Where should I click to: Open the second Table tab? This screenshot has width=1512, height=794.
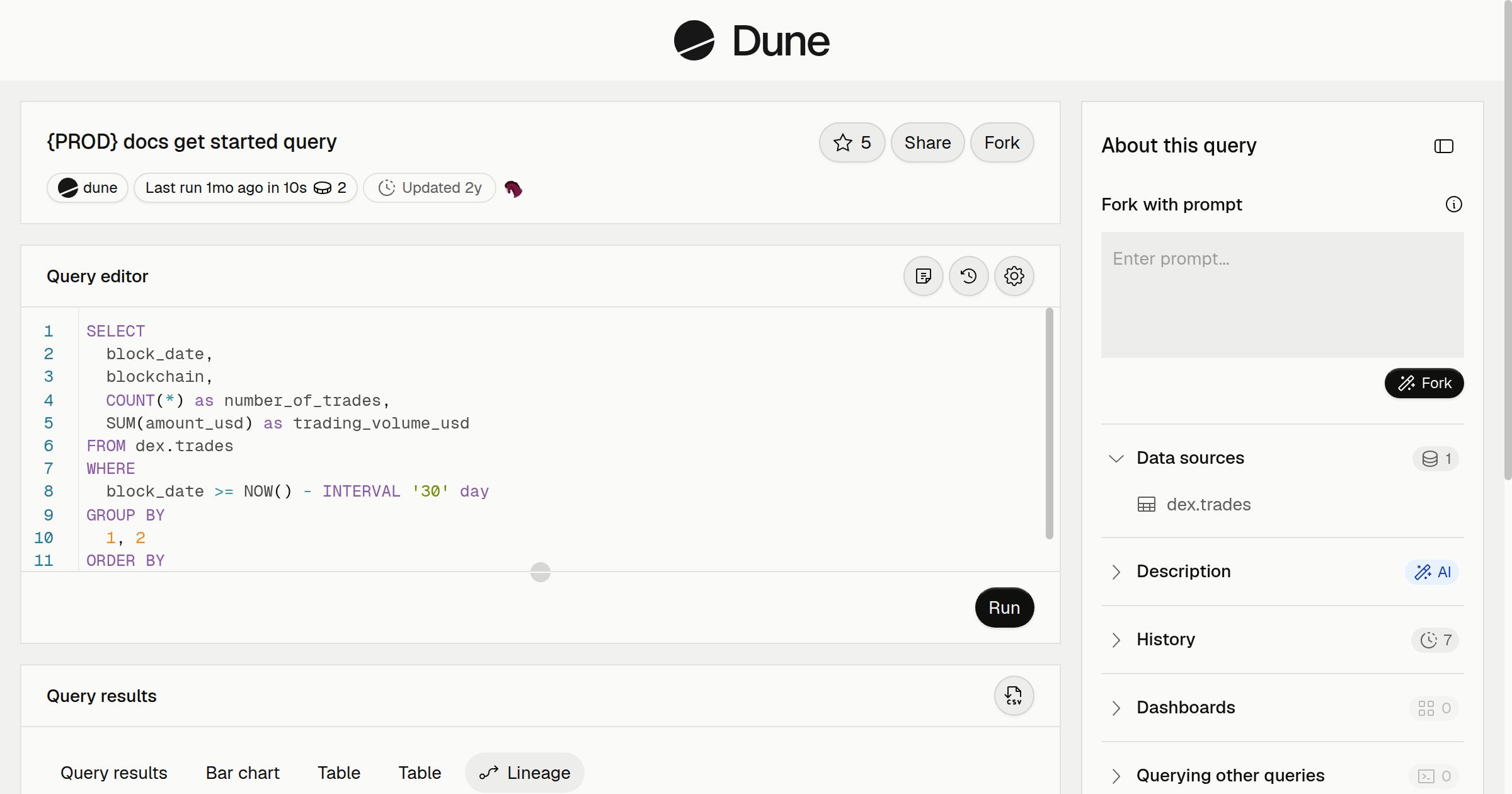(420, 773)
